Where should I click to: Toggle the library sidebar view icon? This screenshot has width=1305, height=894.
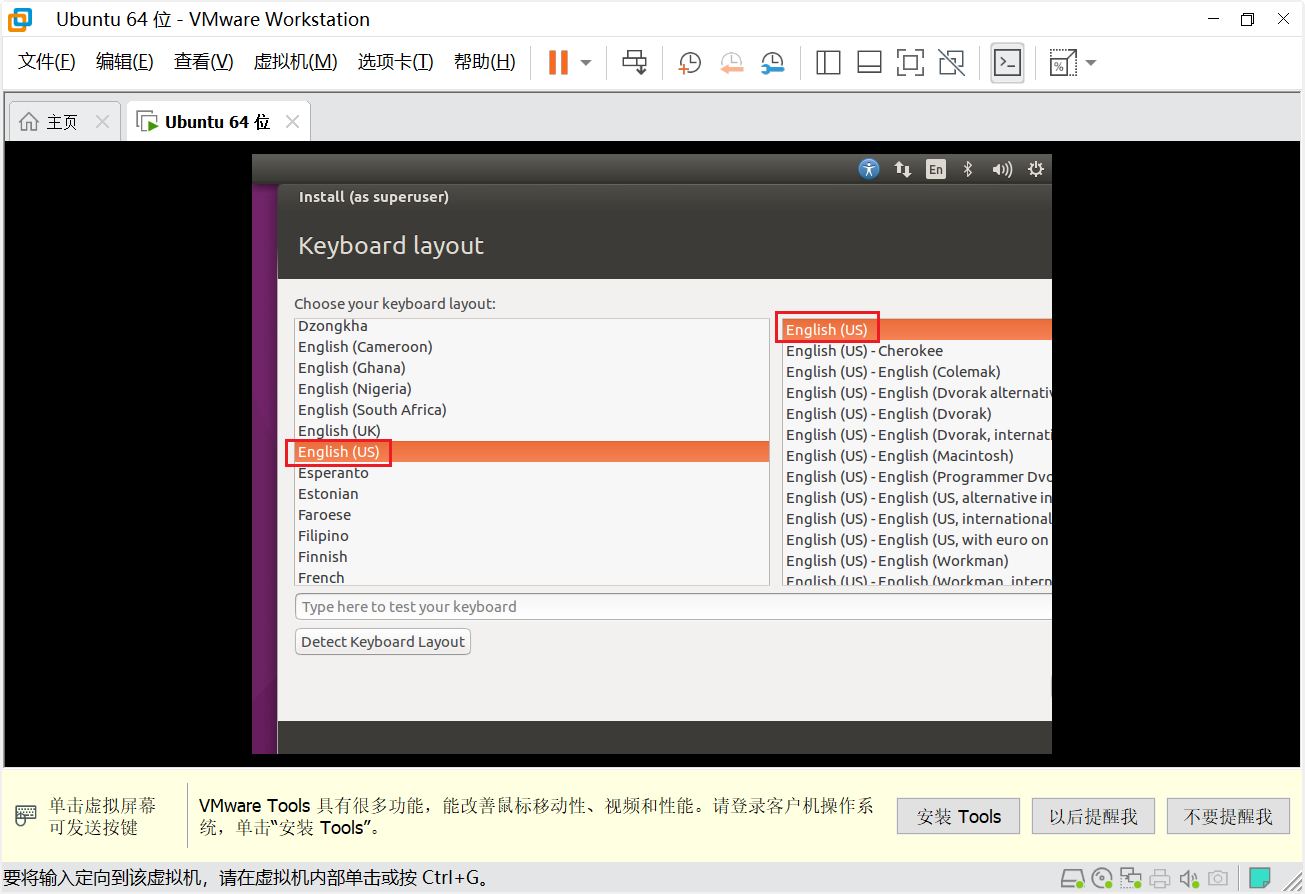pos(828,63)
